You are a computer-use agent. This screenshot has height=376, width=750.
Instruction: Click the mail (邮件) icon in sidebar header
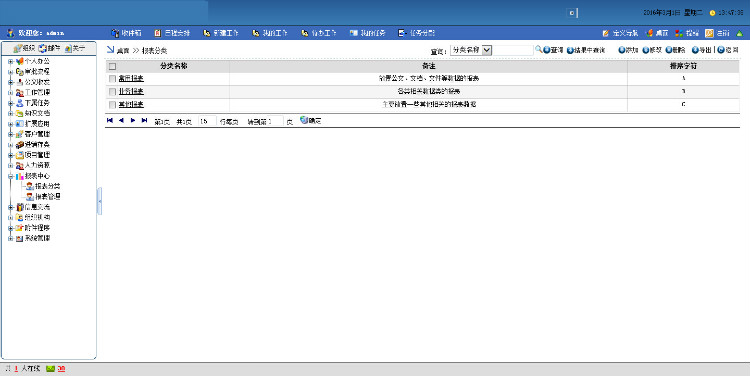coord(43,48)
